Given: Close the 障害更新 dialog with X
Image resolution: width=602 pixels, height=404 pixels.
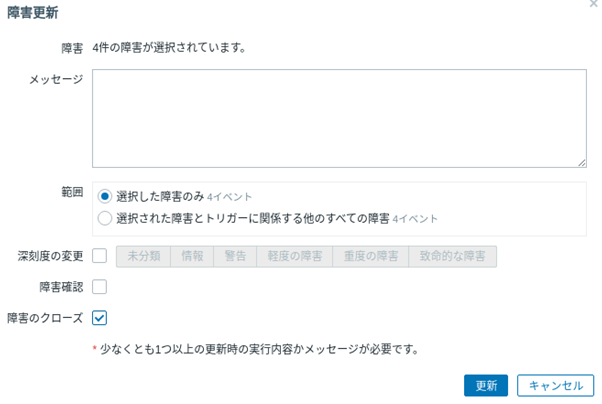Looking at the screenshot, I should click(594, 5).
